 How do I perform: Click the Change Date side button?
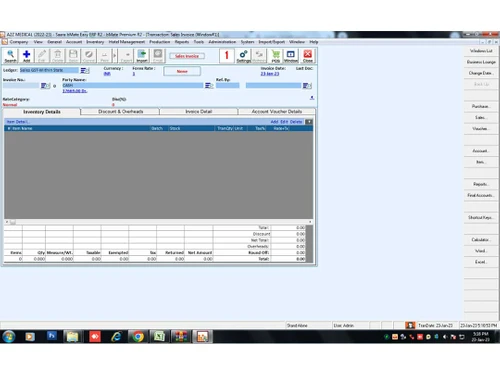481,73
